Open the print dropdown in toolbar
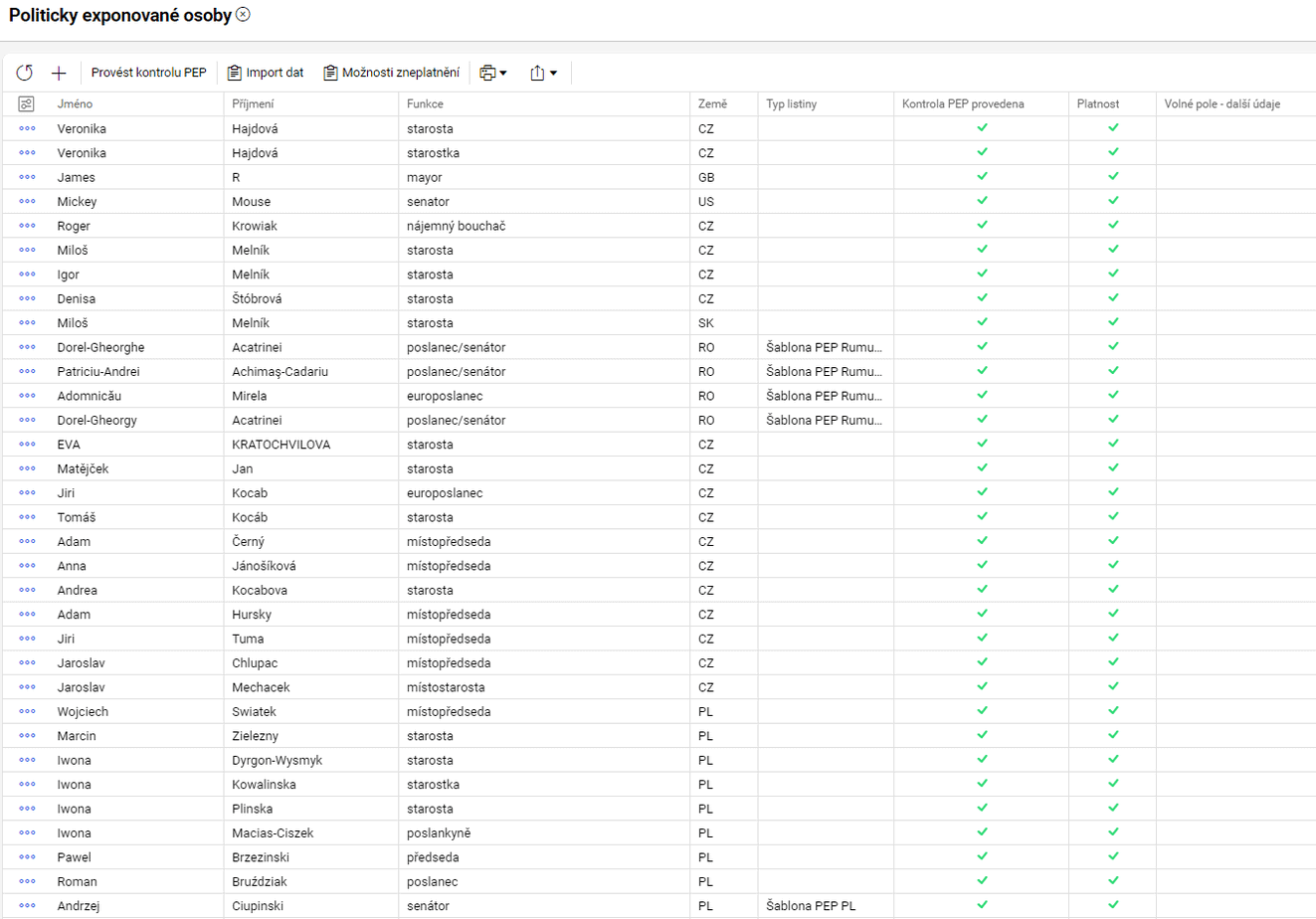The image size is (1316, 919). (493, 73)
